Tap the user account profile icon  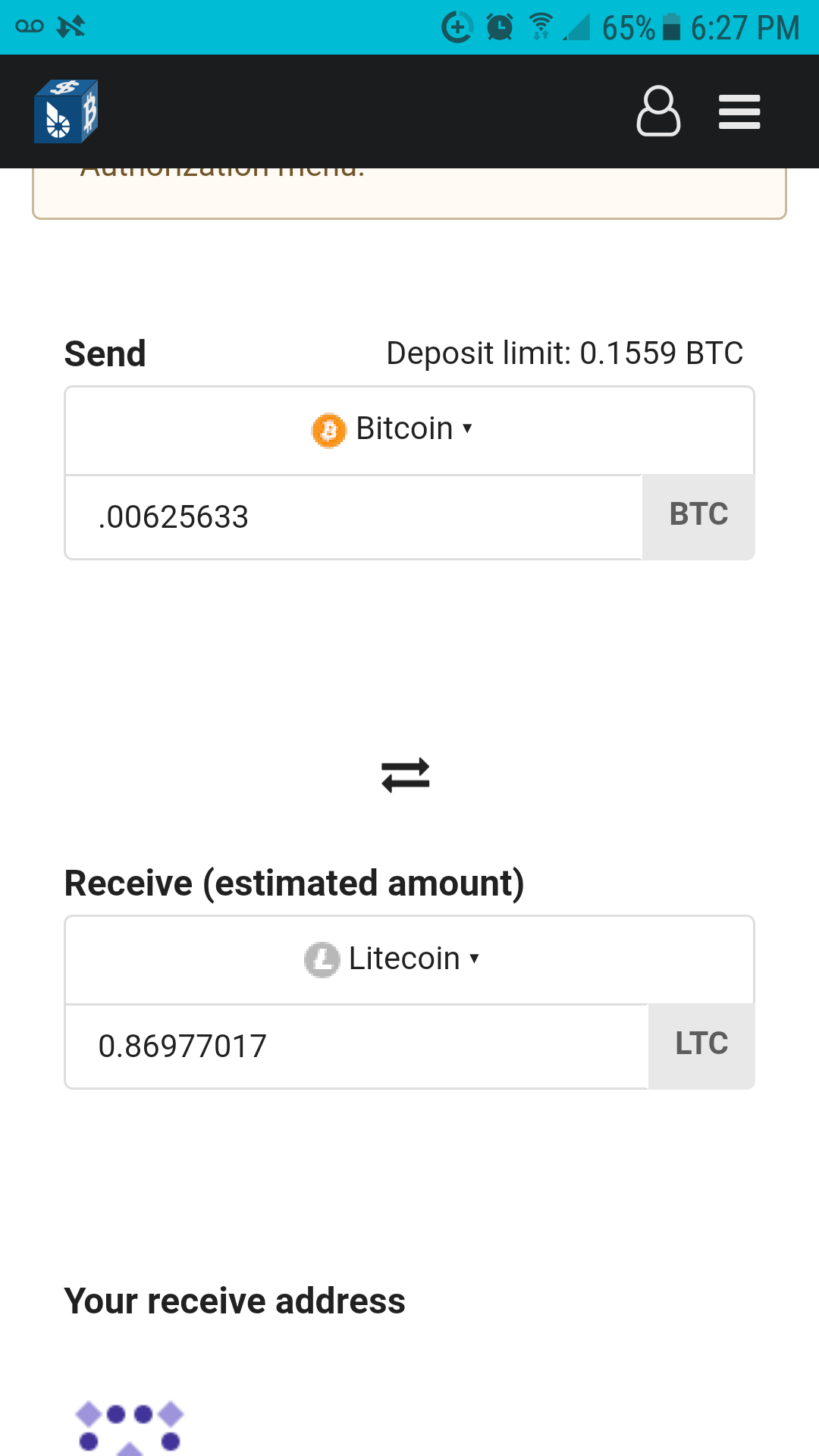click(x=658, y=111)
